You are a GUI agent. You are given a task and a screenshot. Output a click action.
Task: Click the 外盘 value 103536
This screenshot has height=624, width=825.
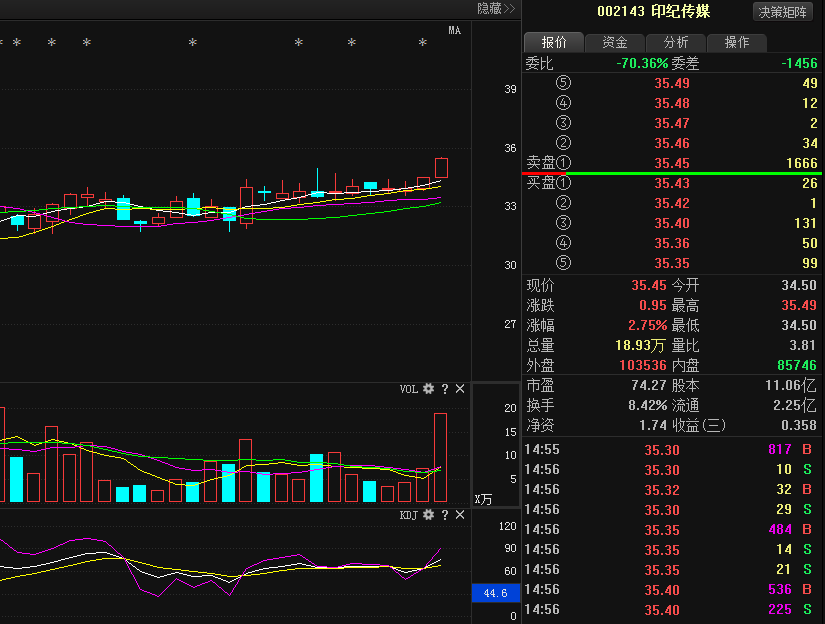pyautogui.click(x=643, y=365)
